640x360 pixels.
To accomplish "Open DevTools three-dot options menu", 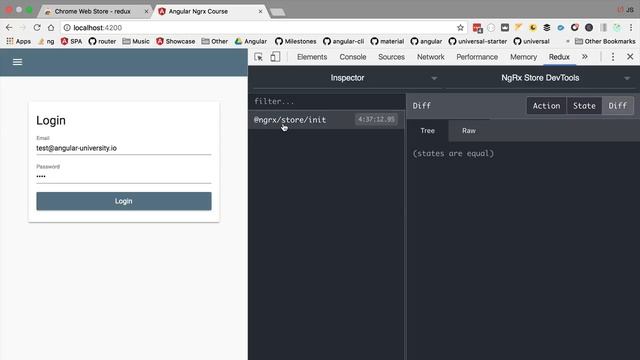I will 613,57.
